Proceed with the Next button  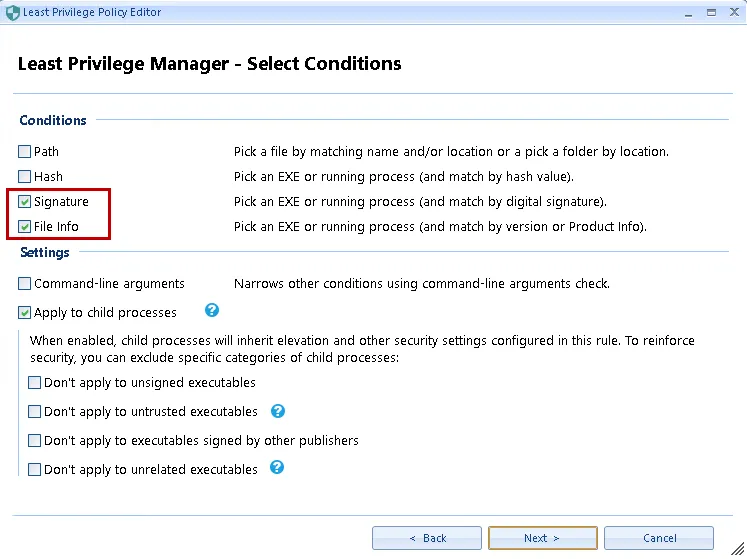point(542,538)
